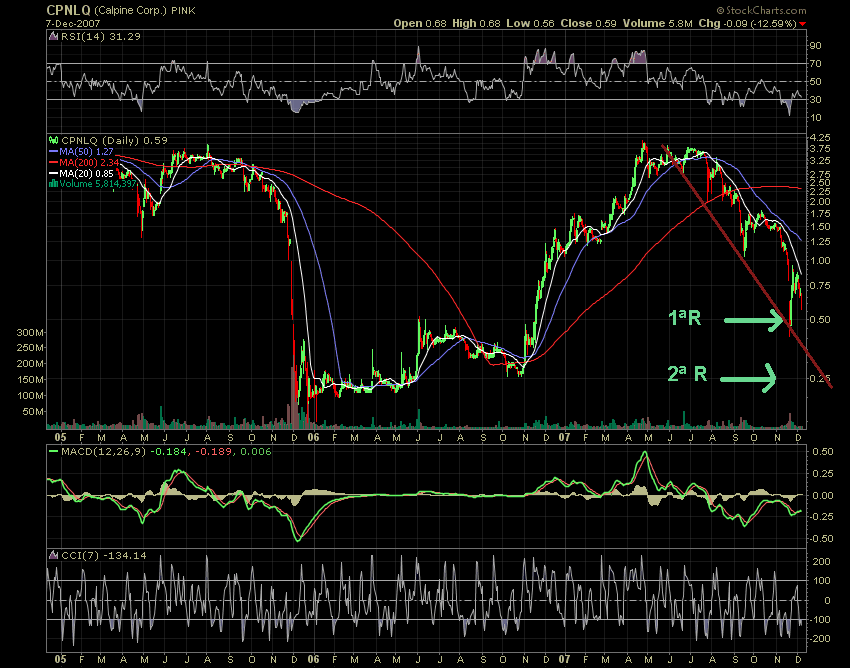Click the RSI scale value "30"
850x668 pixels.
click(815, 99)
